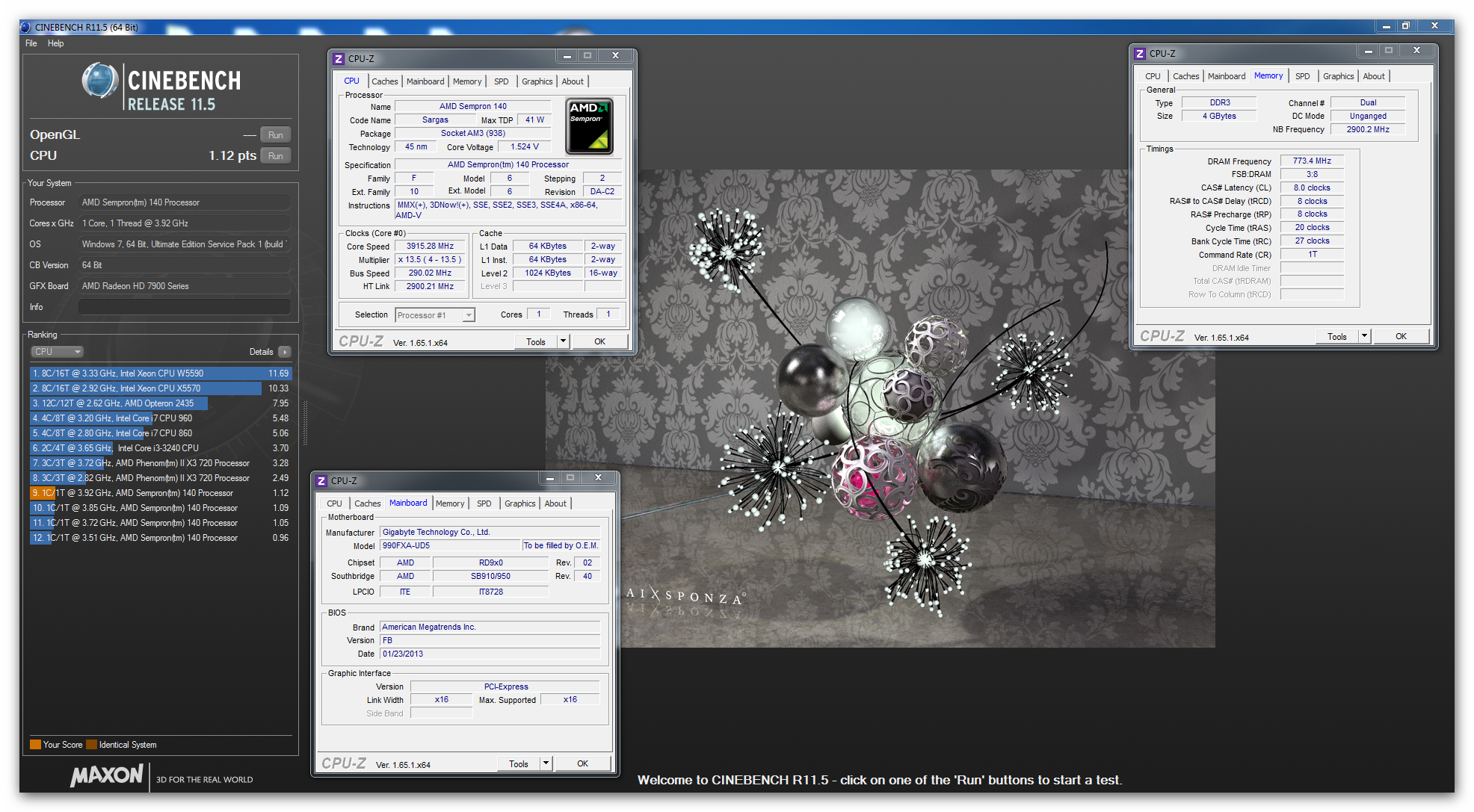Click the AMD Sempron processor logo
This screenshot has height=812, width=1474.
point(589,125)
